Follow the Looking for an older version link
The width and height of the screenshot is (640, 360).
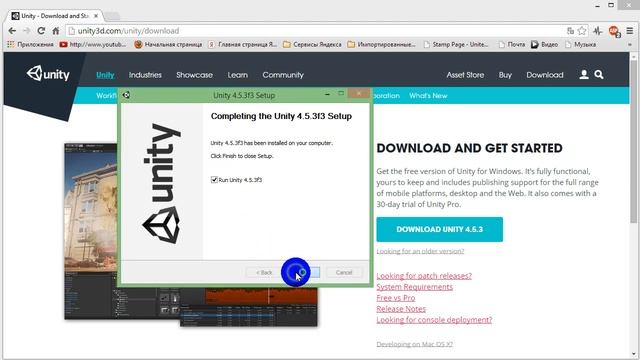click(x=420, y=251)
